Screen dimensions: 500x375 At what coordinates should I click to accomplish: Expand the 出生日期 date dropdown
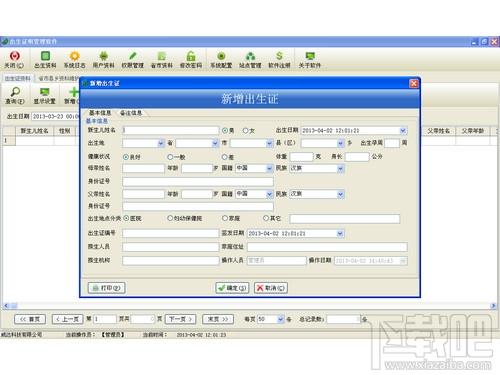(403, 130)
